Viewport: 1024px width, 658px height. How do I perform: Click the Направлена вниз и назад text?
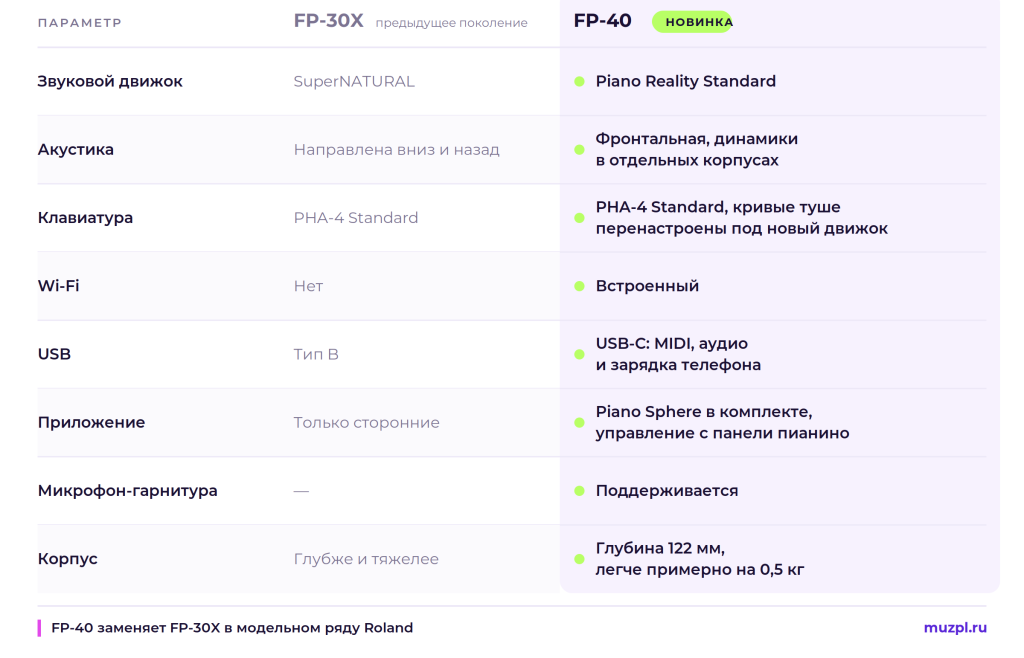point(396,149)
